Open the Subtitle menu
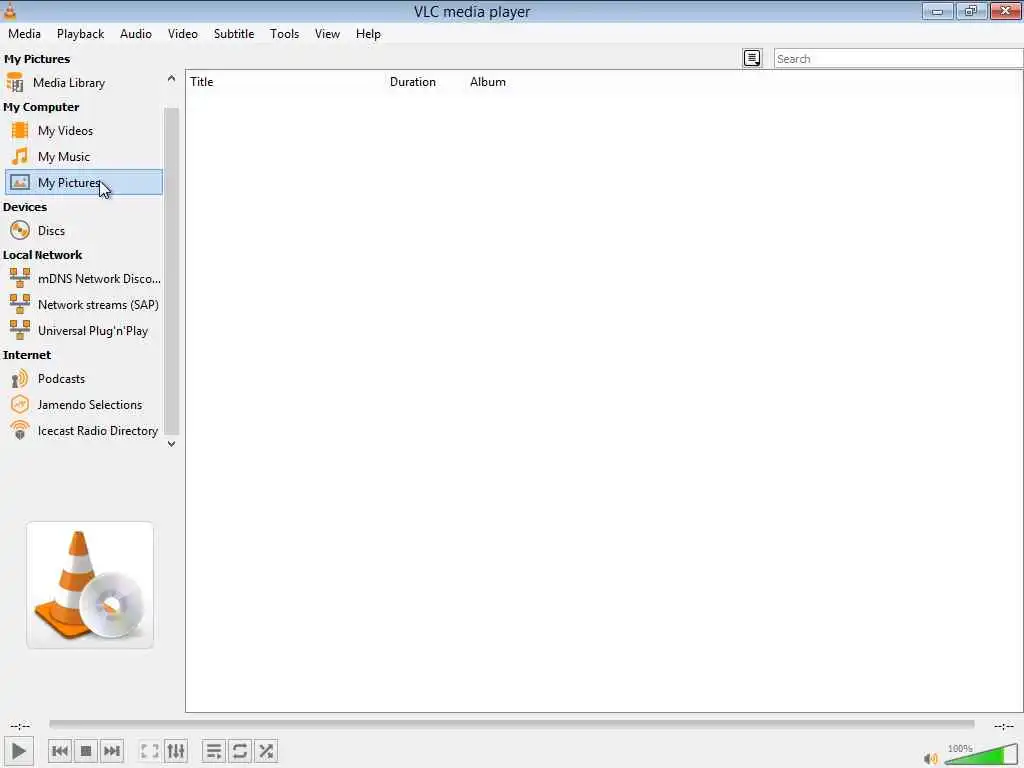The image size is (1024, 768). pos(234,34)
